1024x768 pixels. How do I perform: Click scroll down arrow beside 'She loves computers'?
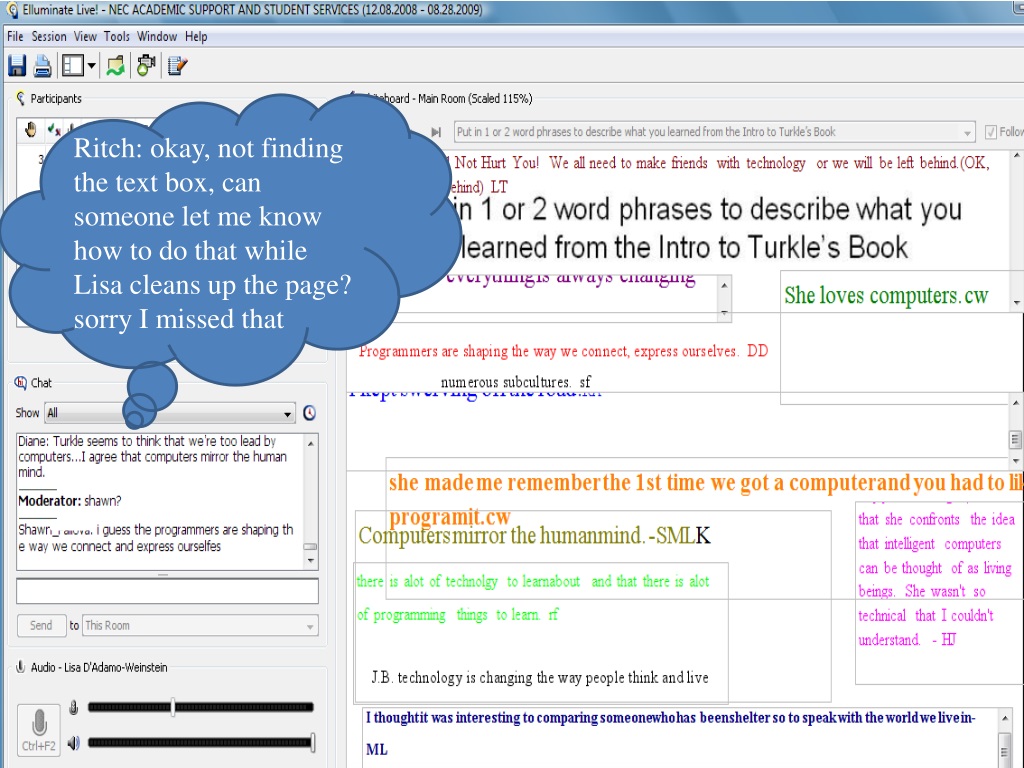point(1016,302)
